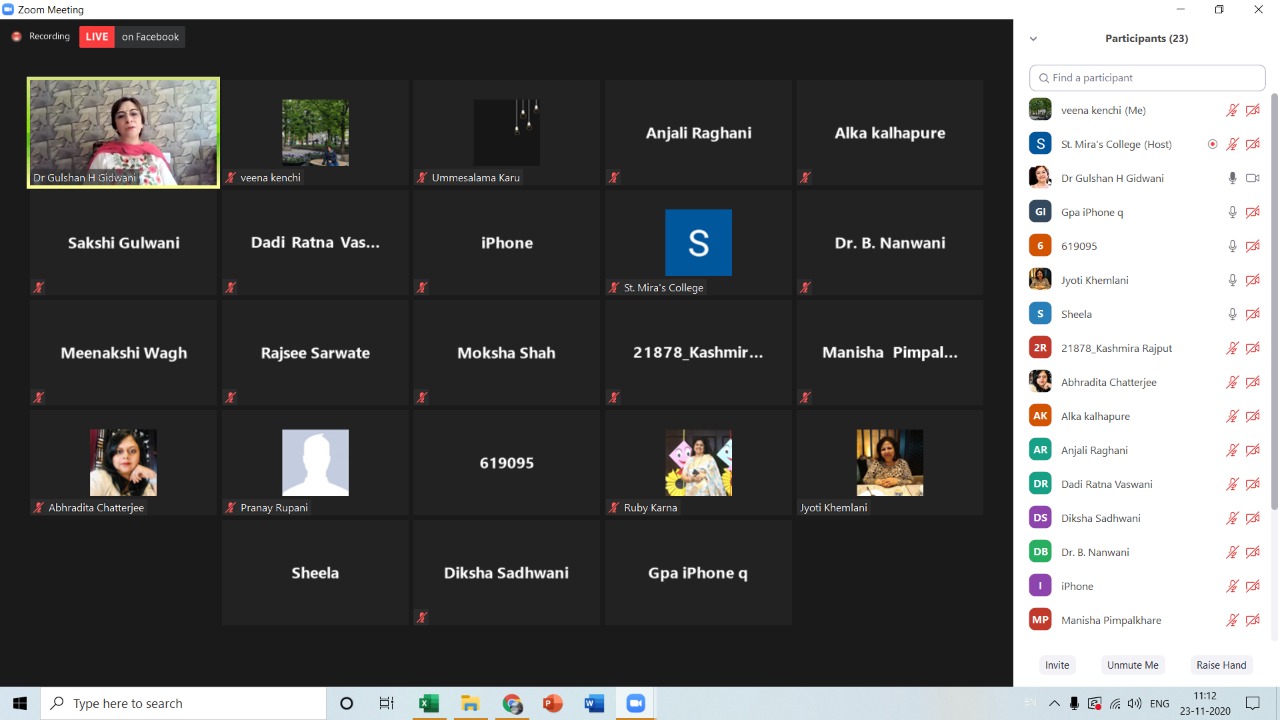Toggle Jyoti Khemlani's video-off icon
Viewport: 1280px width, 720px height.
[1252, 280]
